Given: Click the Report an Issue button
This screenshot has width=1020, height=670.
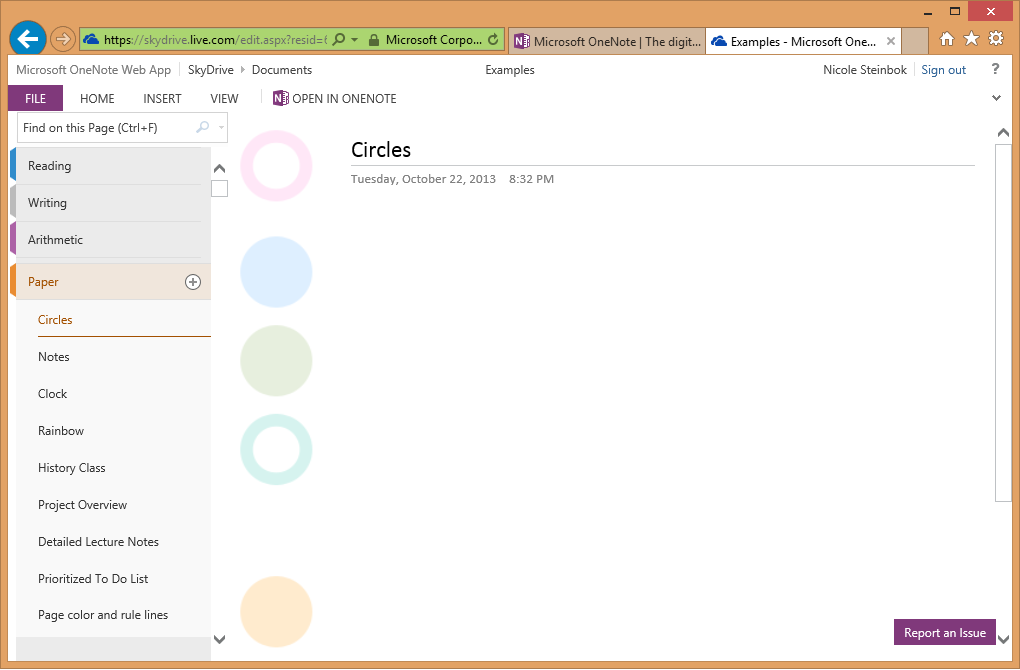Looking at the screenshot, I should [x=944, y=632].
